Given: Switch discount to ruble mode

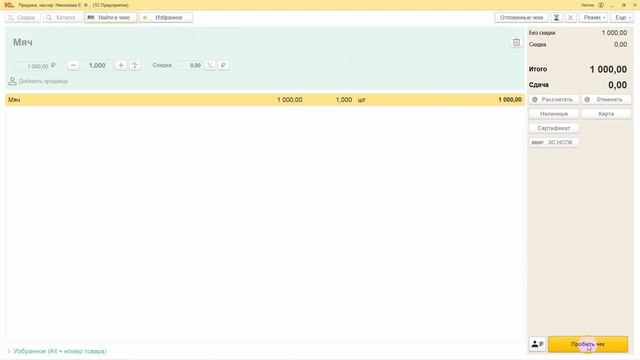Looking at the screenshot, I should pyautogui.click(x=223, y=65).
